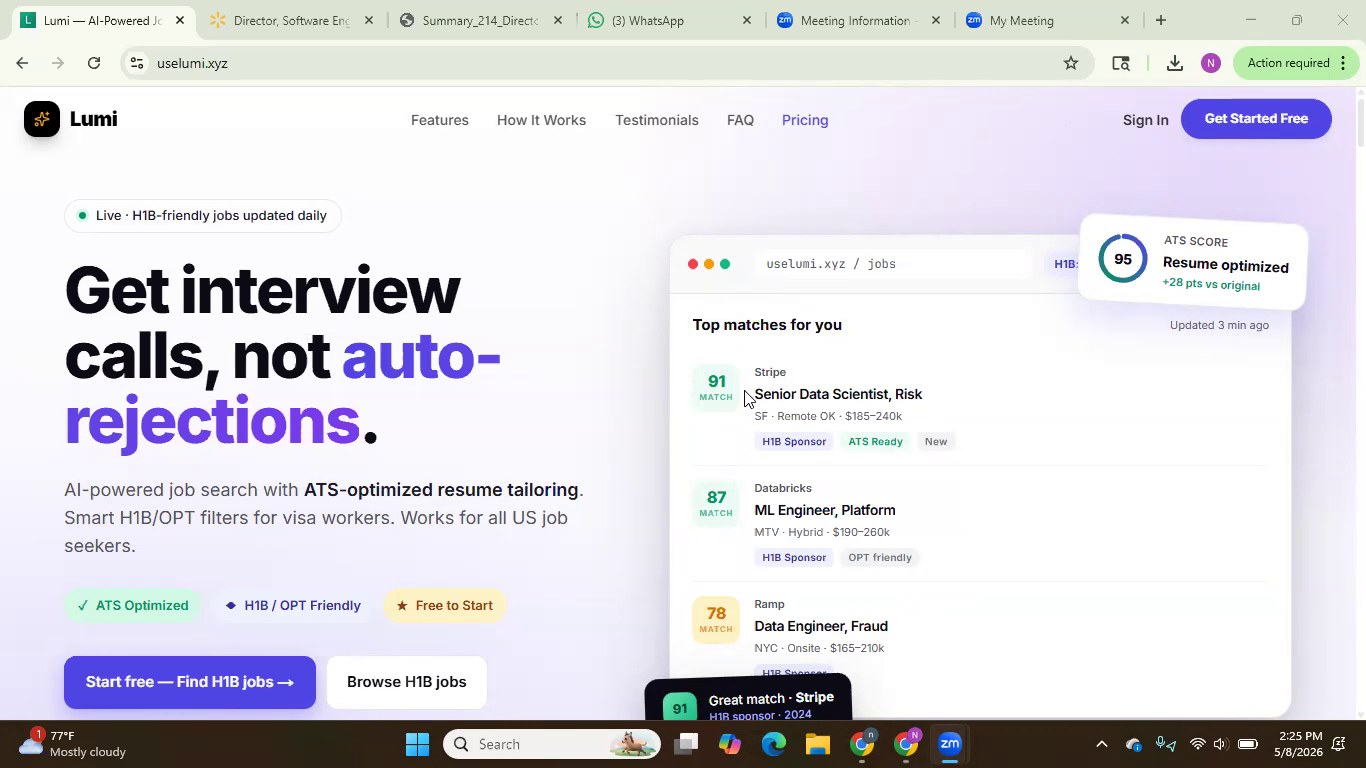Click the 91 match score badge for Stripe
The height and width of the screenshot is (768, 1366).
click(x=716, y=388)
